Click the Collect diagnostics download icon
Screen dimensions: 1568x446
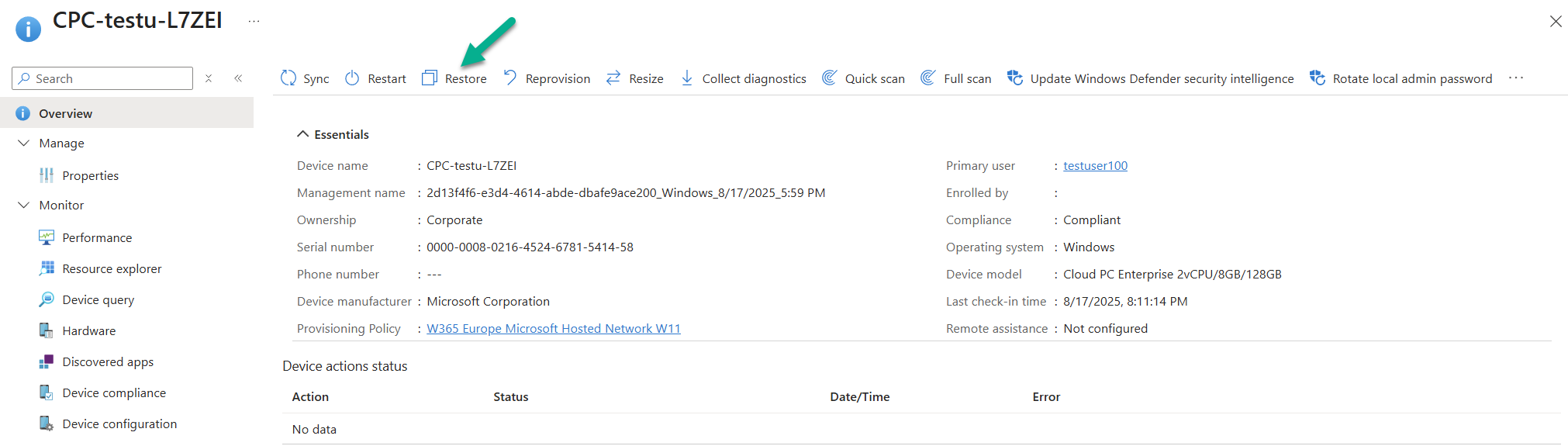(x=687, y=78)
